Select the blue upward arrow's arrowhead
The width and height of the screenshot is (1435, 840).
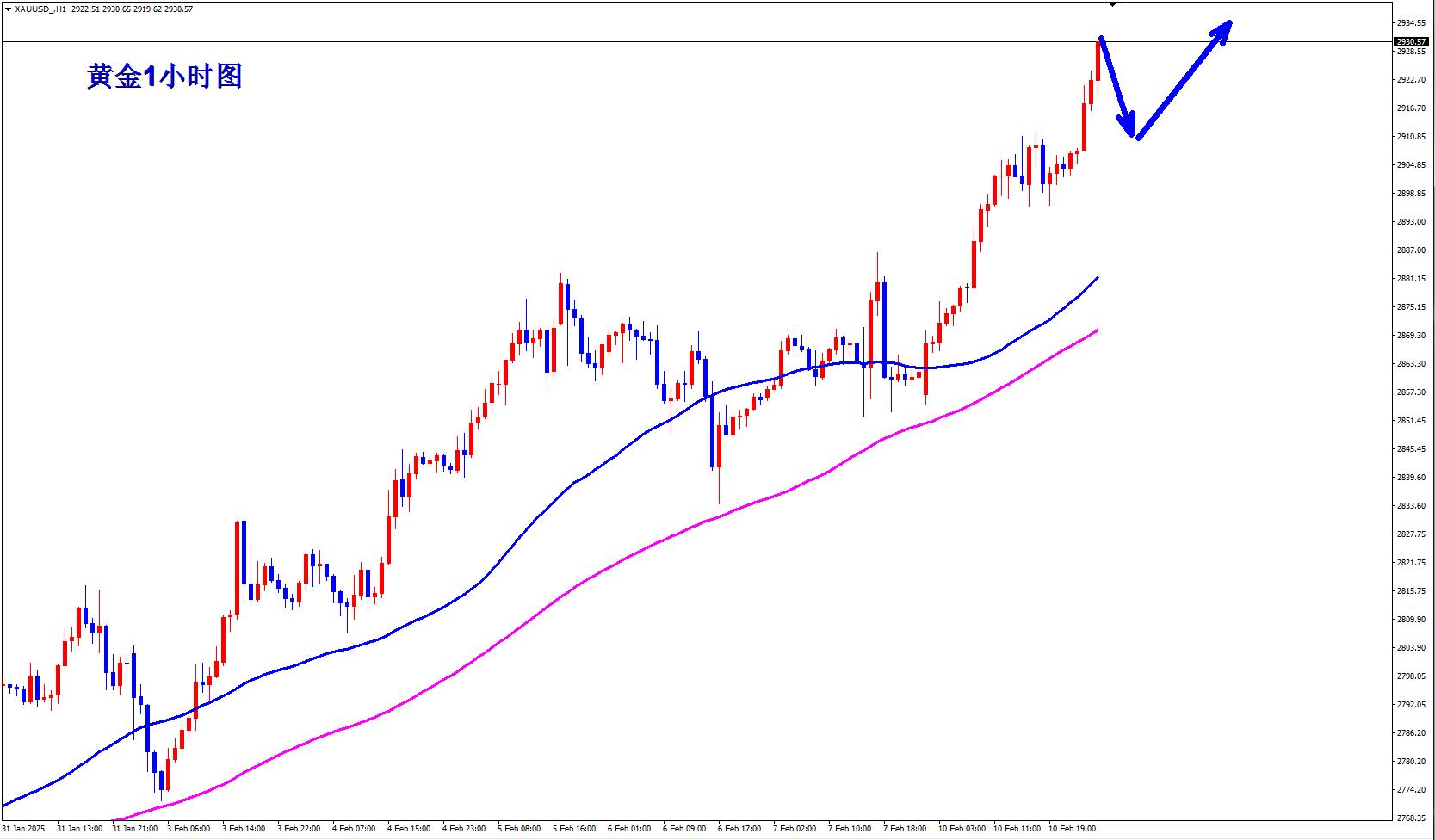[1222, 29]
